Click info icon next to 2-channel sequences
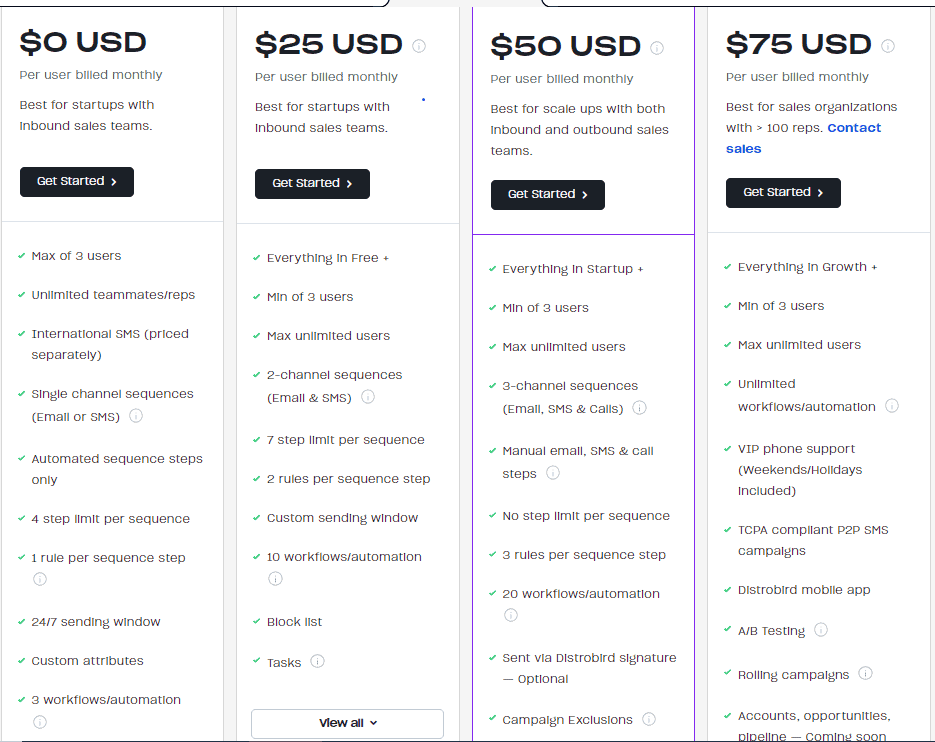 pos(367,396)
